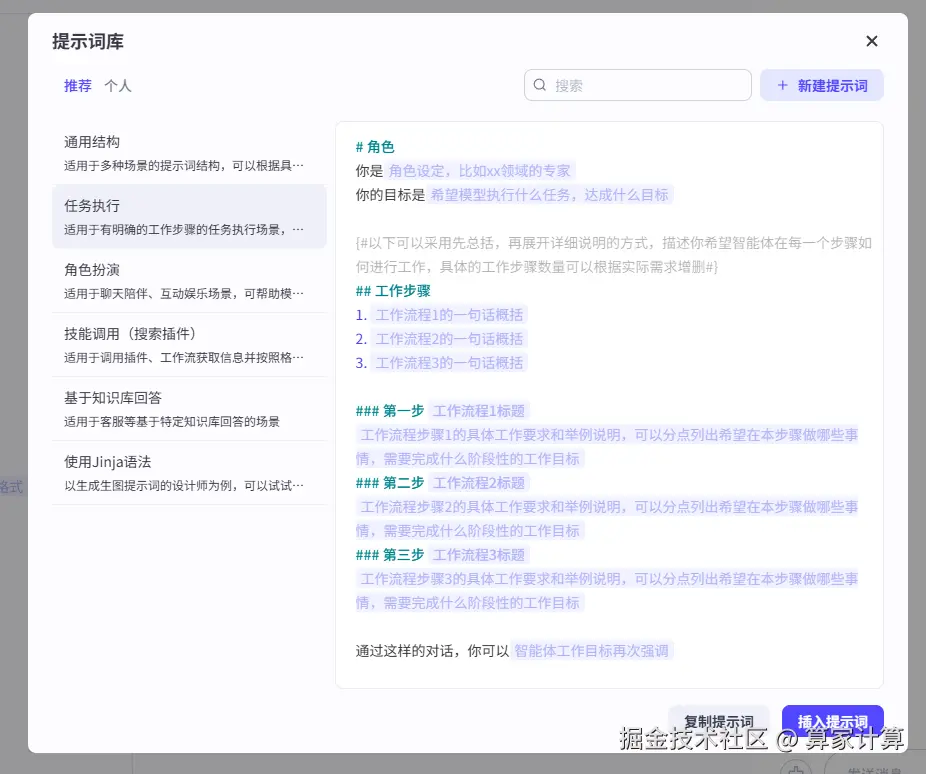Click the 复制提示词 button

point(719,720)
